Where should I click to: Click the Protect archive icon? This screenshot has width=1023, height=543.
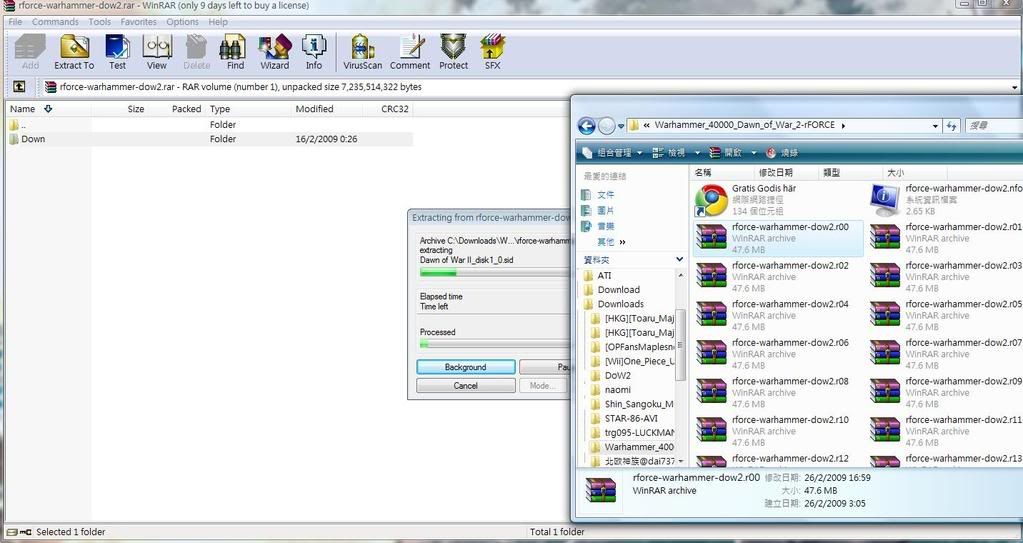[453, 51]
